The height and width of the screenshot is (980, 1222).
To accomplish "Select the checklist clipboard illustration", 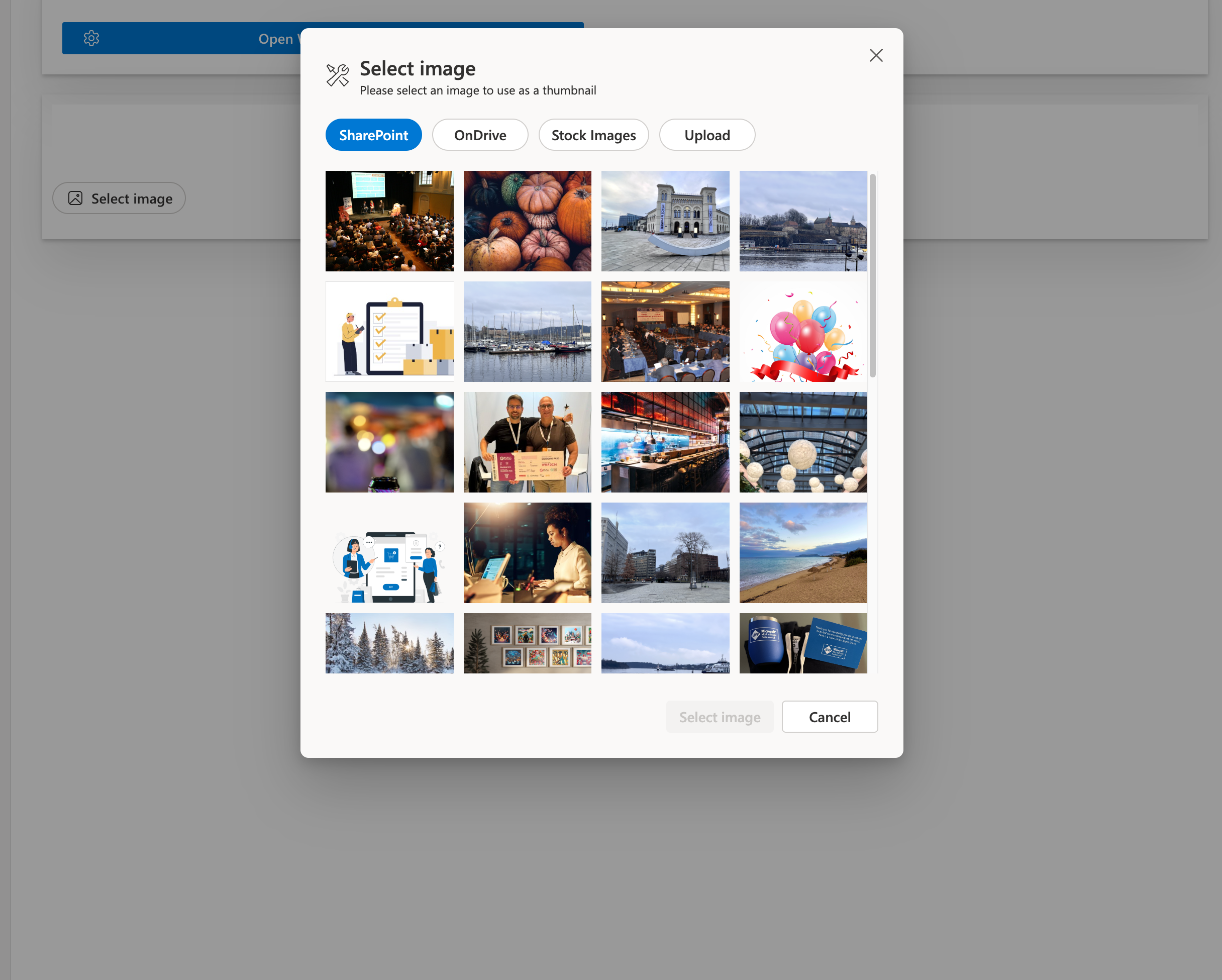I will [x=389, y=332].
